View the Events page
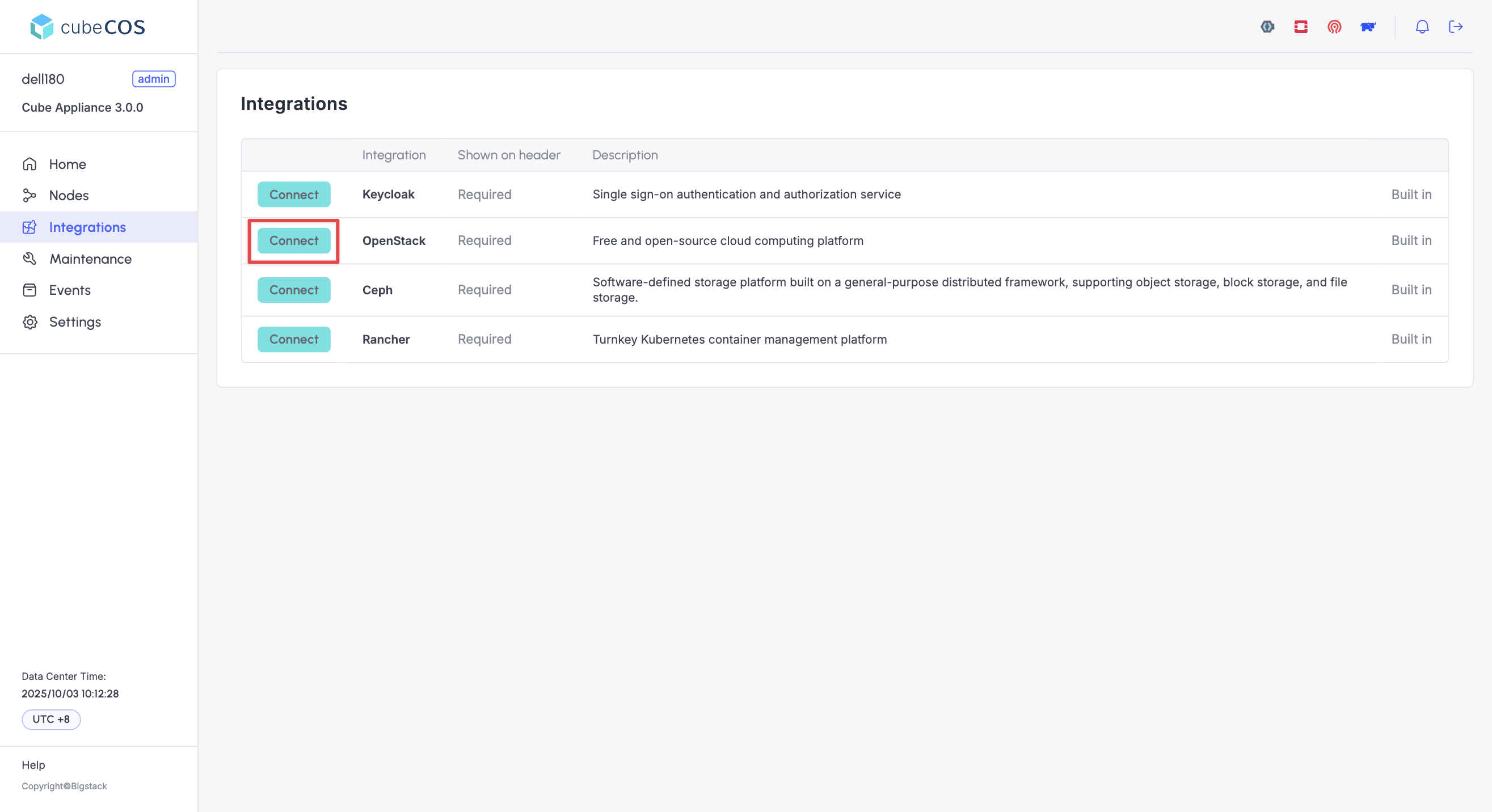The image size is (1492, 812). pos(70,290)
